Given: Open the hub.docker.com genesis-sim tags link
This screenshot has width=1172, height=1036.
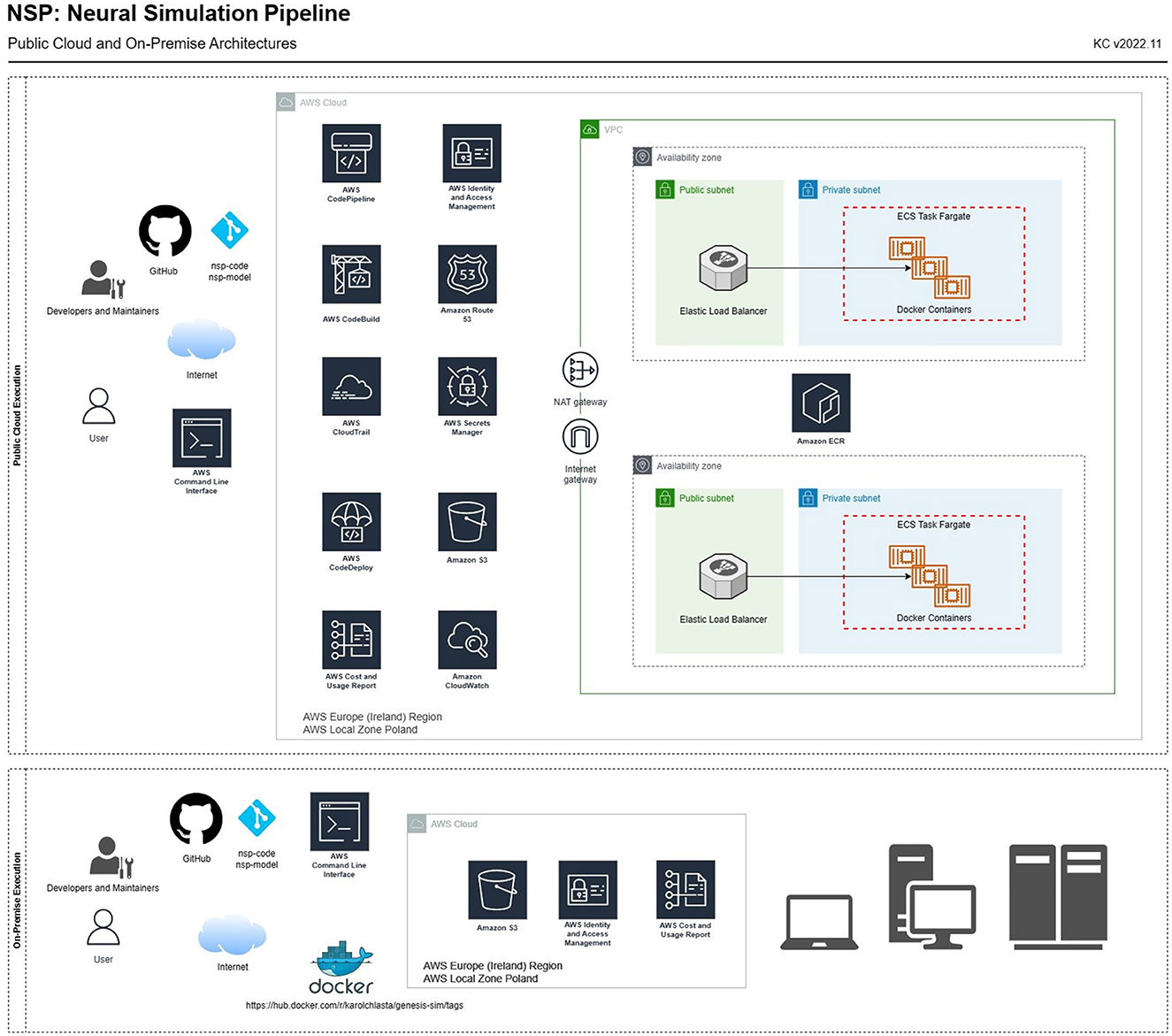Looking at the screenshot, I should (355, 1005).
